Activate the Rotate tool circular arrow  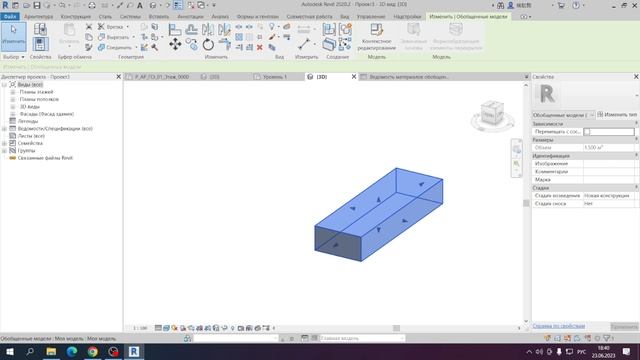[208, 44]
